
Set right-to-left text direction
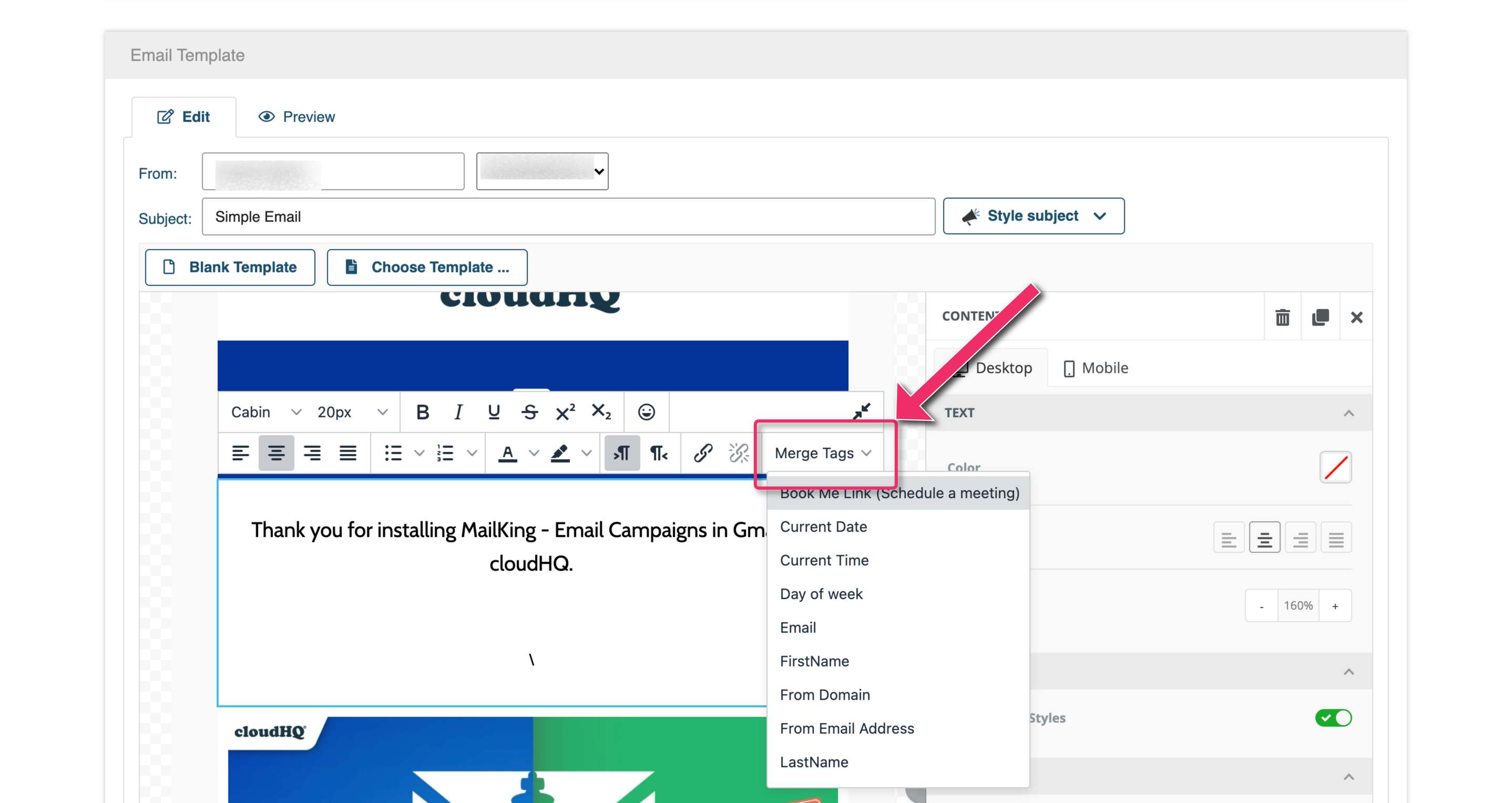click(659, 453)
